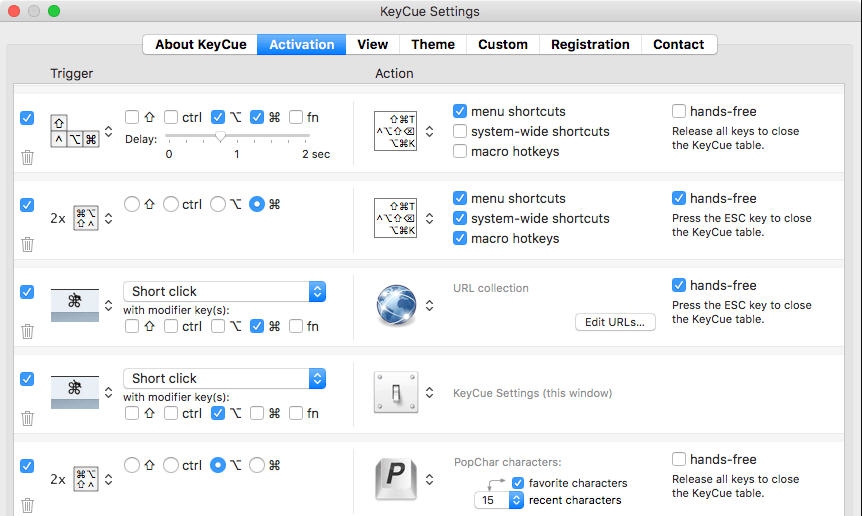Select shift radio button in second row
The height and width of the screenshot is (516, 862).
132,204
